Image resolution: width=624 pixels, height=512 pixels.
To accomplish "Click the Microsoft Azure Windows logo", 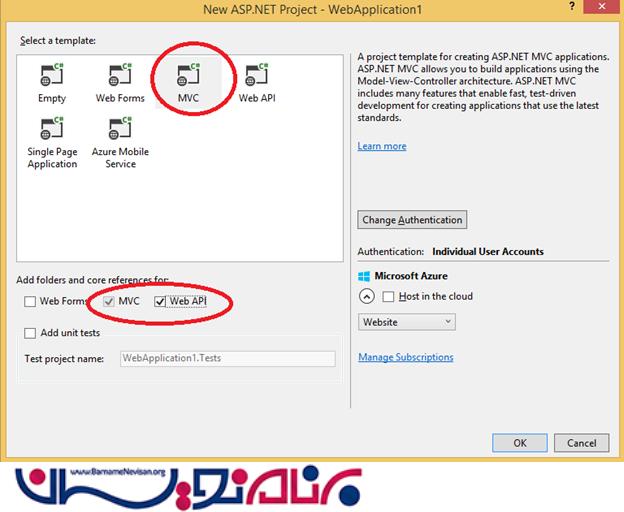I will click(x=364, y=276).
